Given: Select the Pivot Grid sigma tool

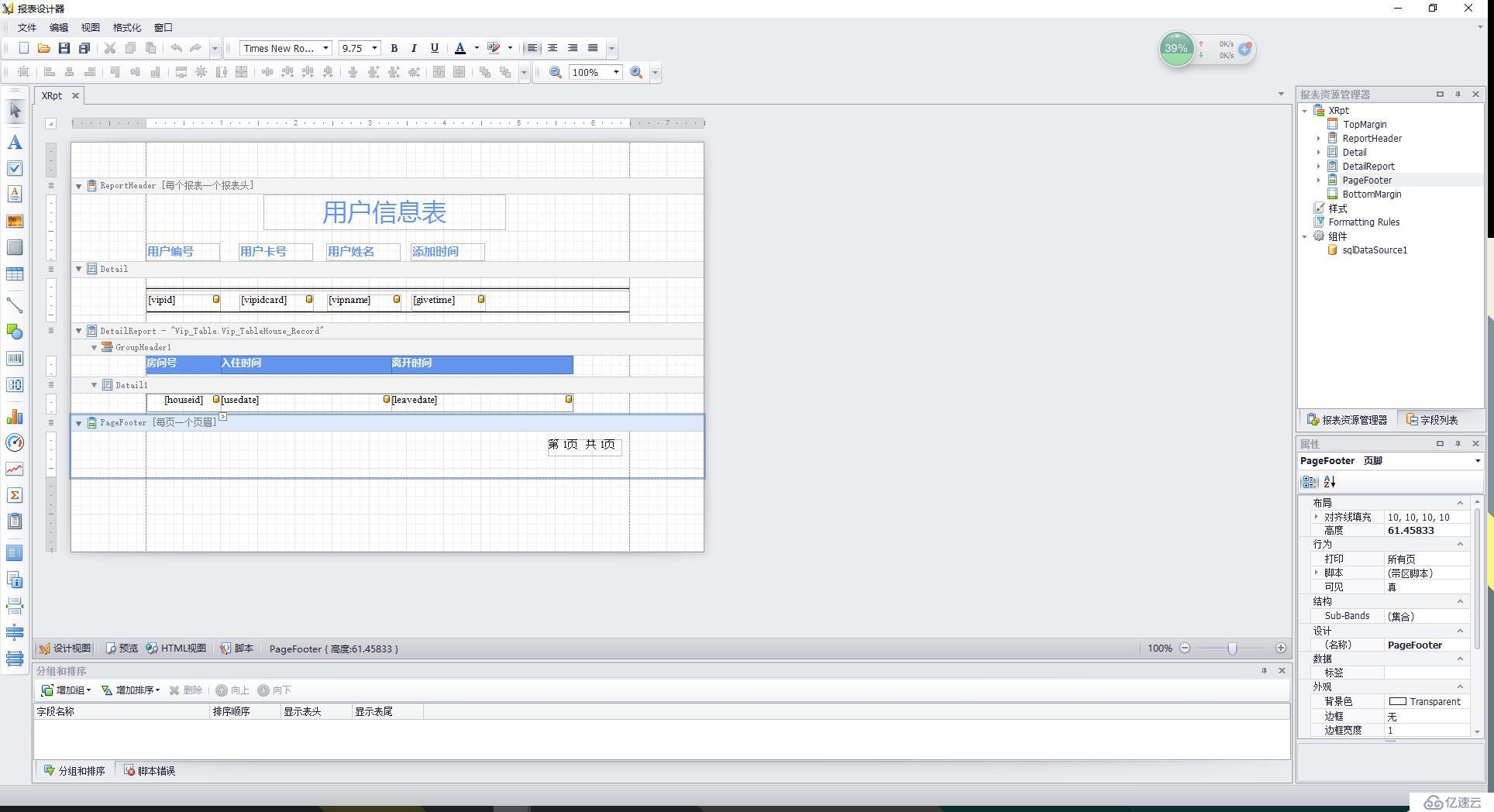Looking at the screenshot, I should (15, 495).
